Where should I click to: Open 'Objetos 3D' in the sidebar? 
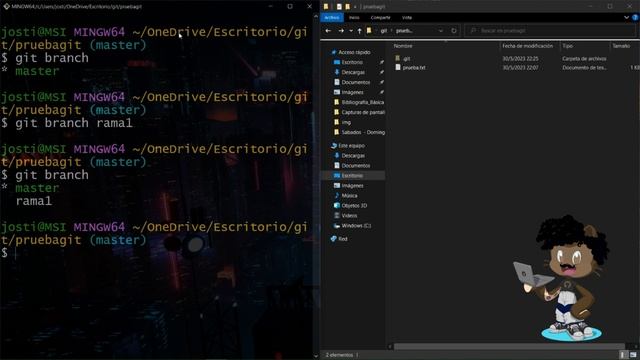(354, 206)
